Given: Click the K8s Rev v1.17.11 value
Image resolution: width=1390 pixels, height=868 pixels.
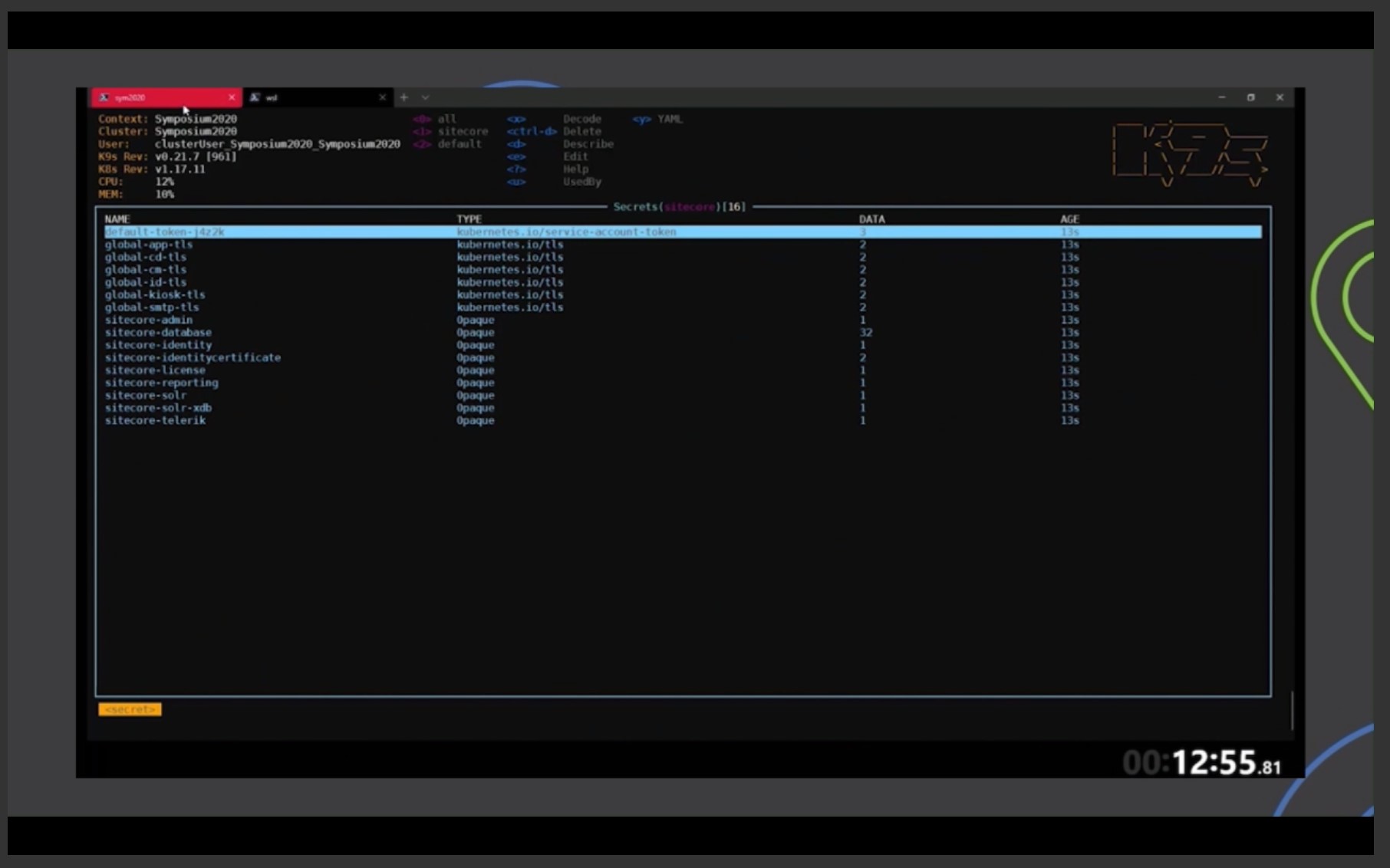Looking at the screenshot, I should coord(180,169).
